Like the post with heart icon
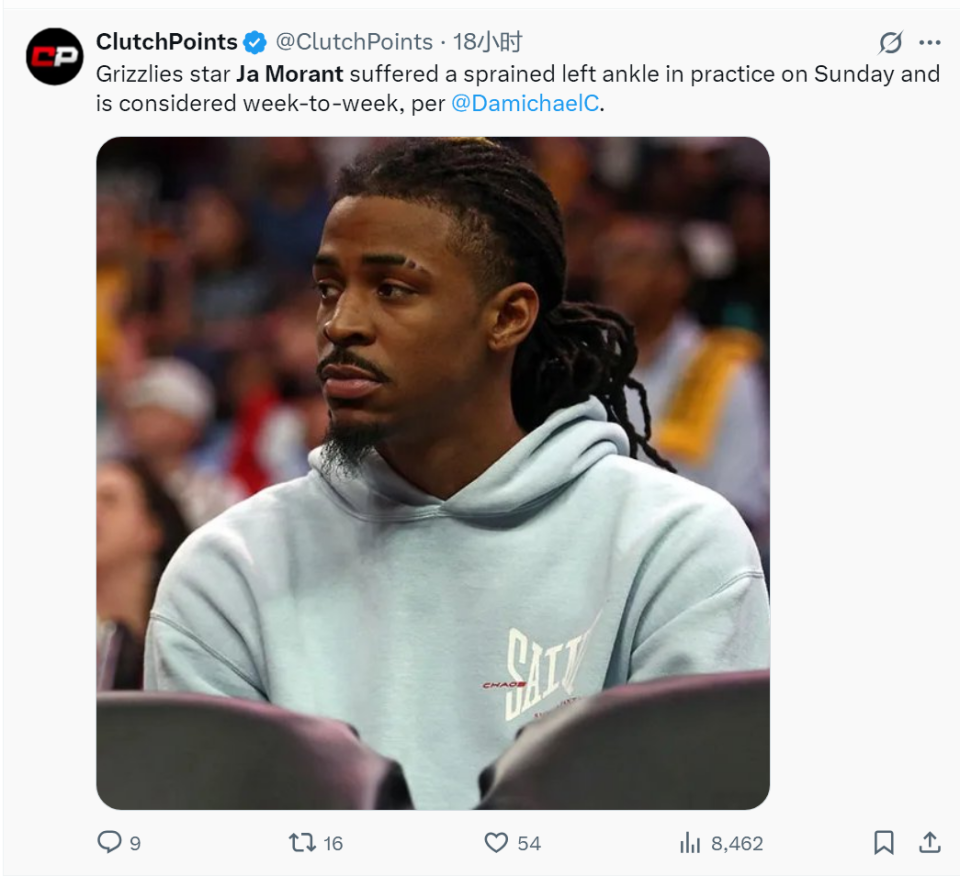960x876 pixels. (x=496, y=843)
